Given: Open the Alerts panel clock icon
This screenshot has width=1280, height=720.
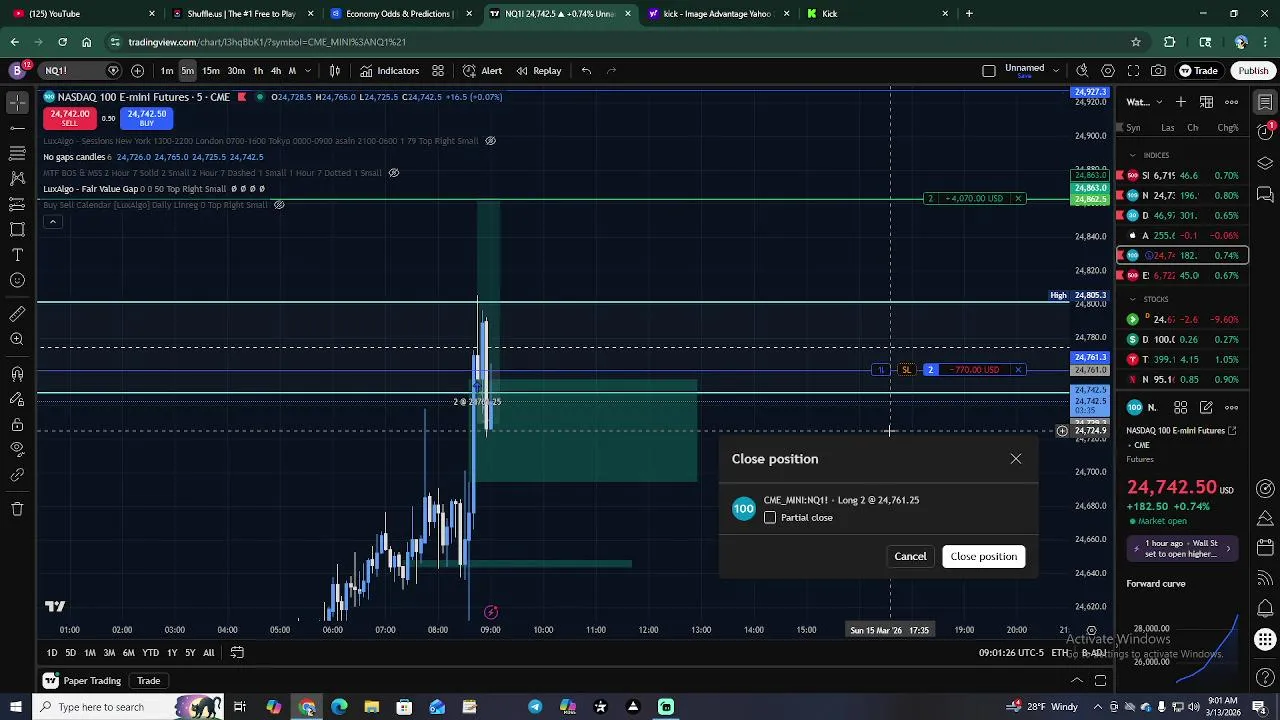Looking at the screenshot, I should (1265, 130).
